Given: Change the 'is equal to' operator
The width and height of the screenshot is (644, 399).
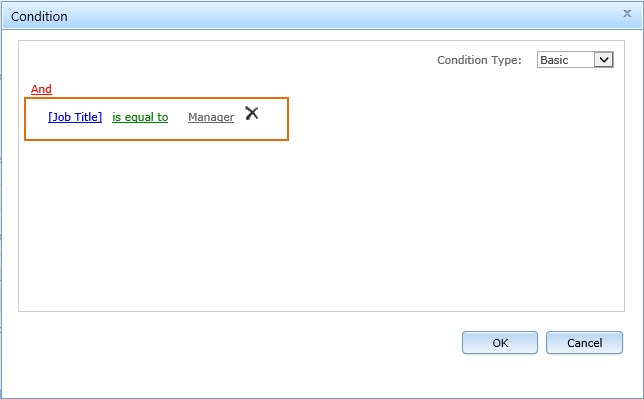Looking at the screenshot, I should (x=140, y=117).
